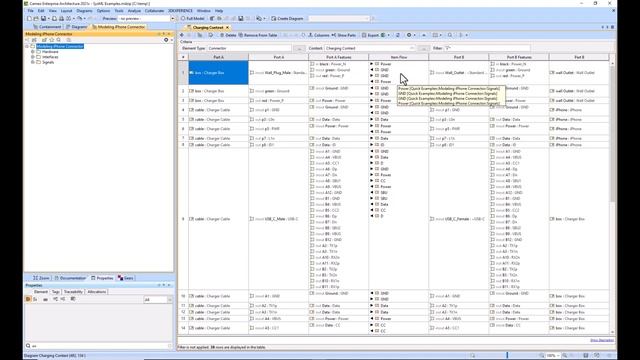Click the Port B Features column header
The height and width of the screenshot is (360, 640).
pos(519,57)
